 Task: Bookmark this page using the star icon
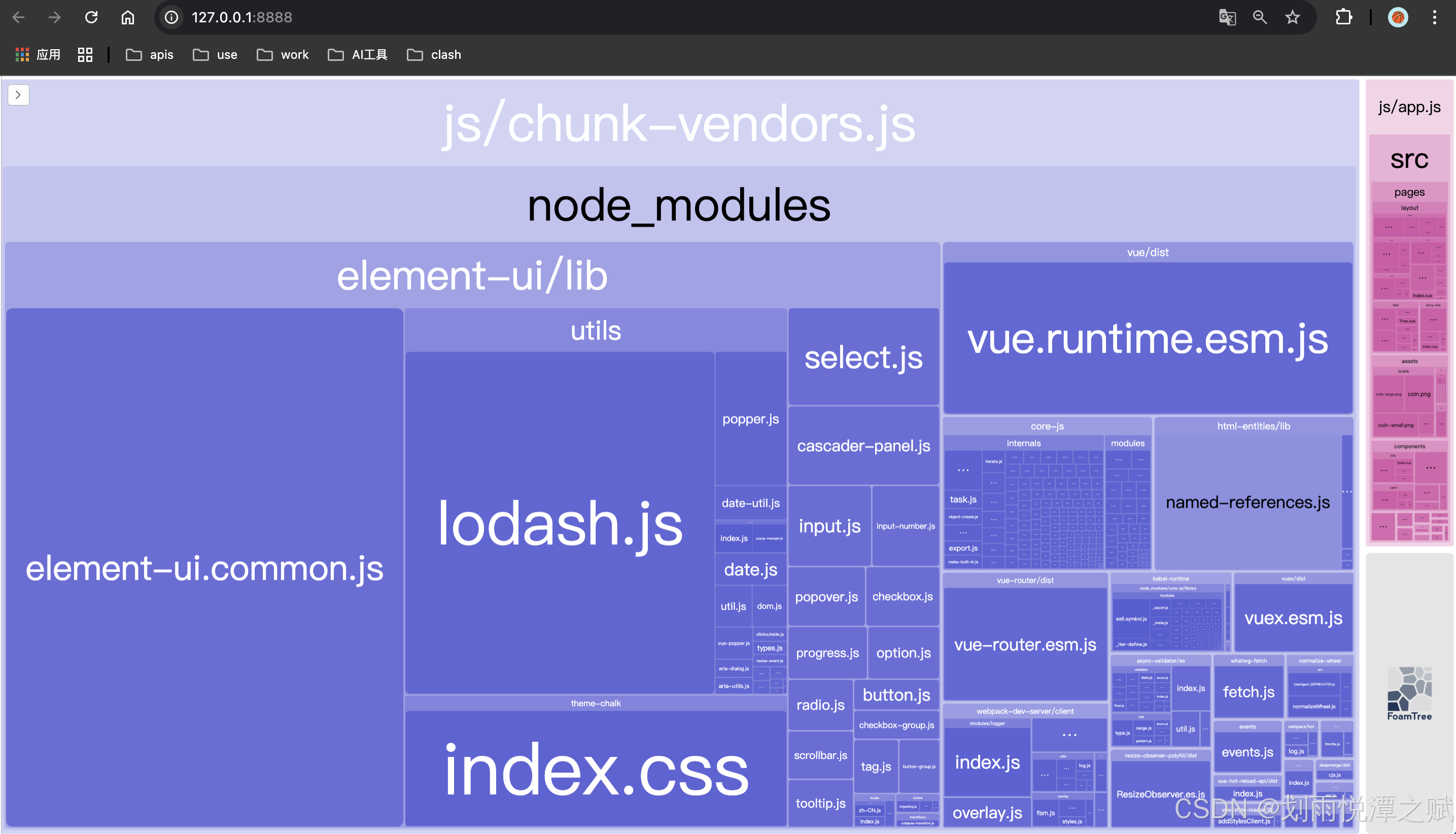point(1292,17)
